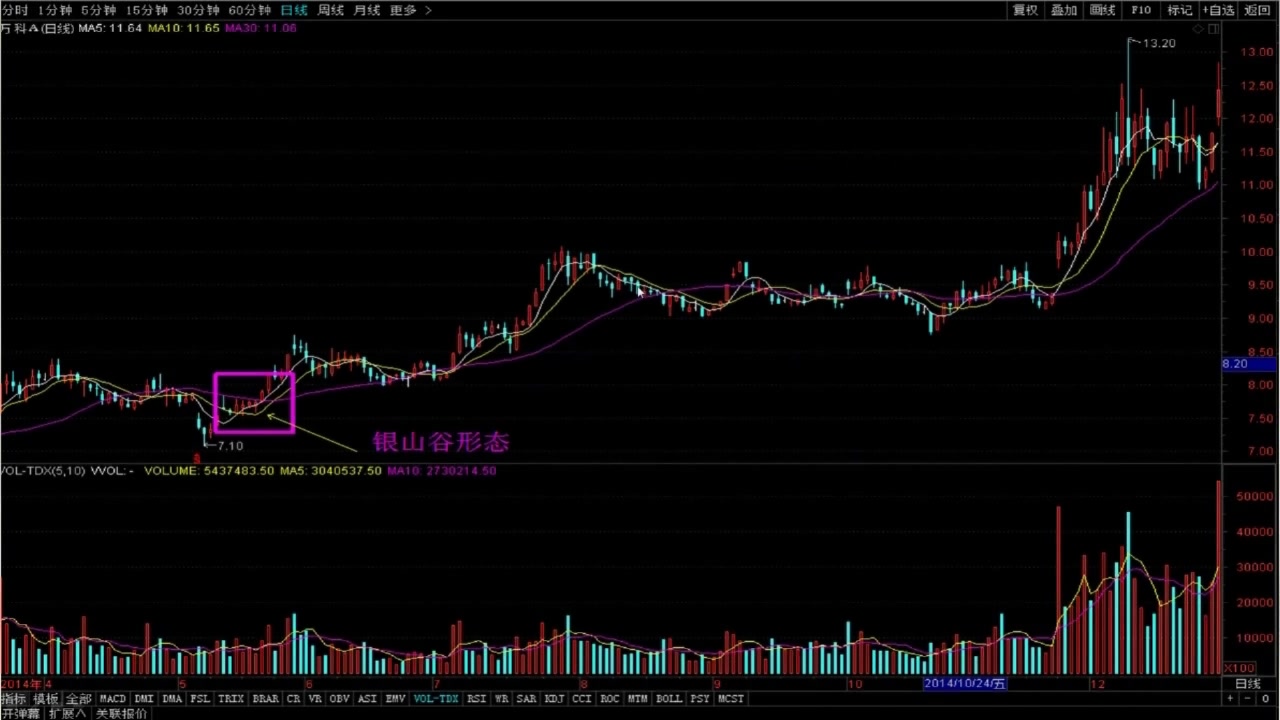
Task: Add stock via +自选 button
Action: [x=1219, y=10]
